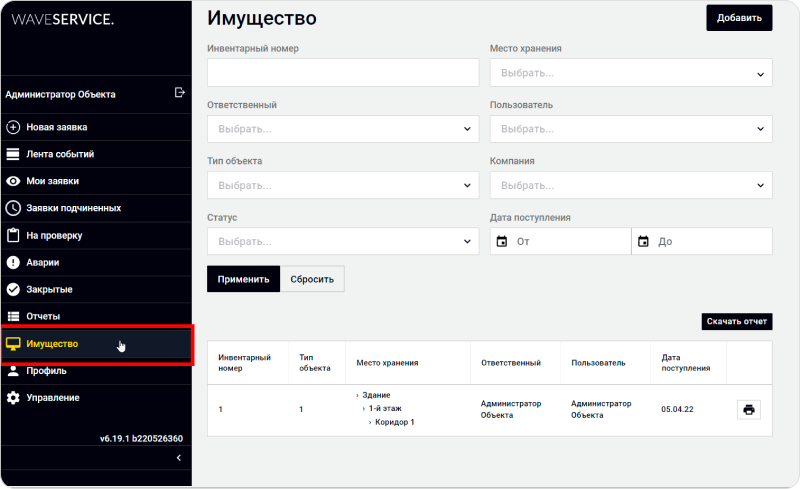Click the gear icon for Управление

(13, 397)
